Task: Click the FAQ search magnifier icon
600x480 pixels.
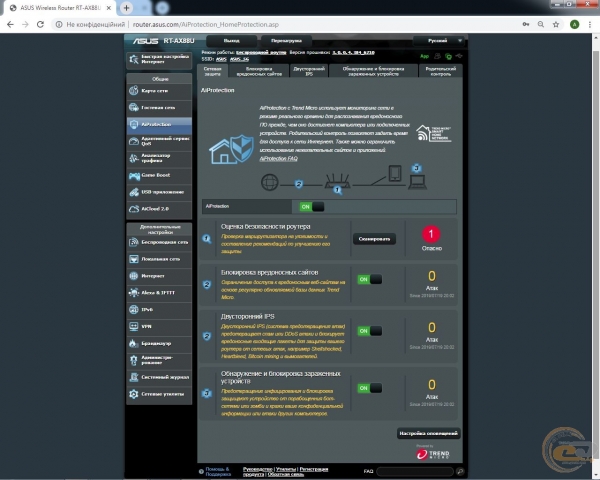Action: [x=460, y=471]
